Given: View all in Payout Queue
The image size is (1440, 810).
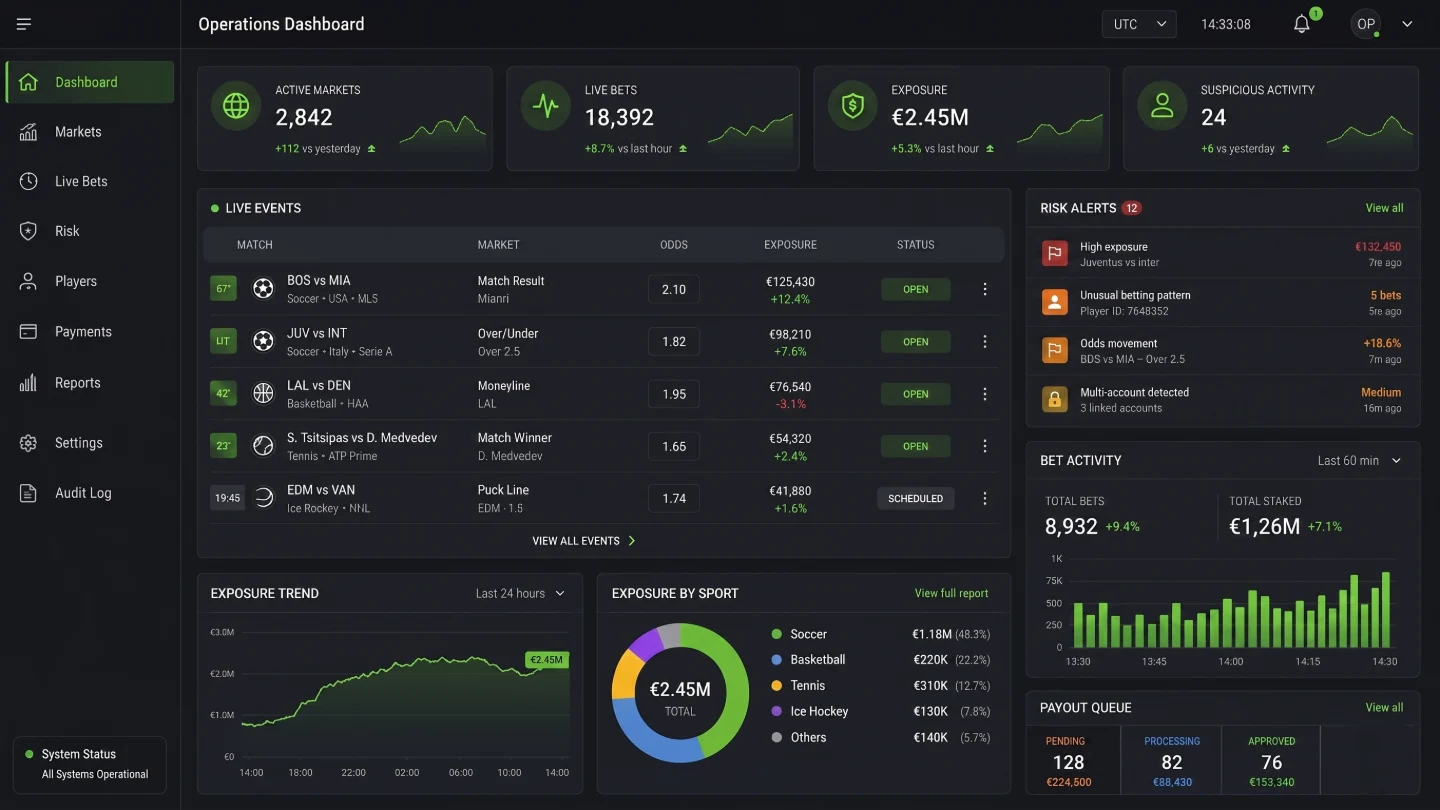Looking at the screenshot, I should [x=1384, y=707].
